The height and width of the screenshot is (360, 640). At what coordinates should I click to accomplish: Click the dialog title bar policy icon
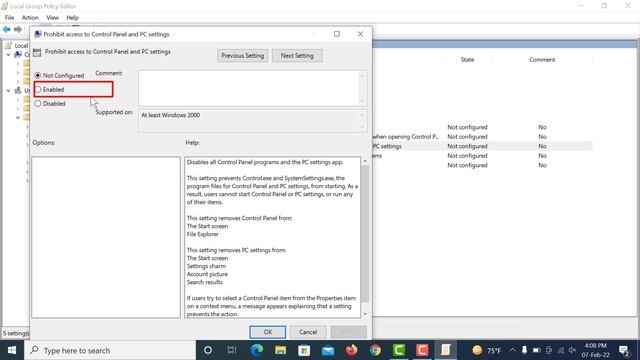[38, 34]
